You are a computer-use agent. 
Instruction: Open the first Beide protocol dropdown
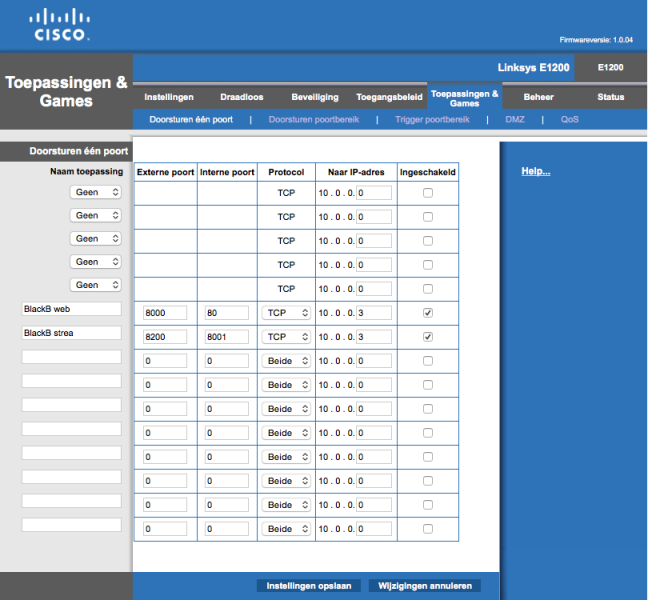(286, 361)
